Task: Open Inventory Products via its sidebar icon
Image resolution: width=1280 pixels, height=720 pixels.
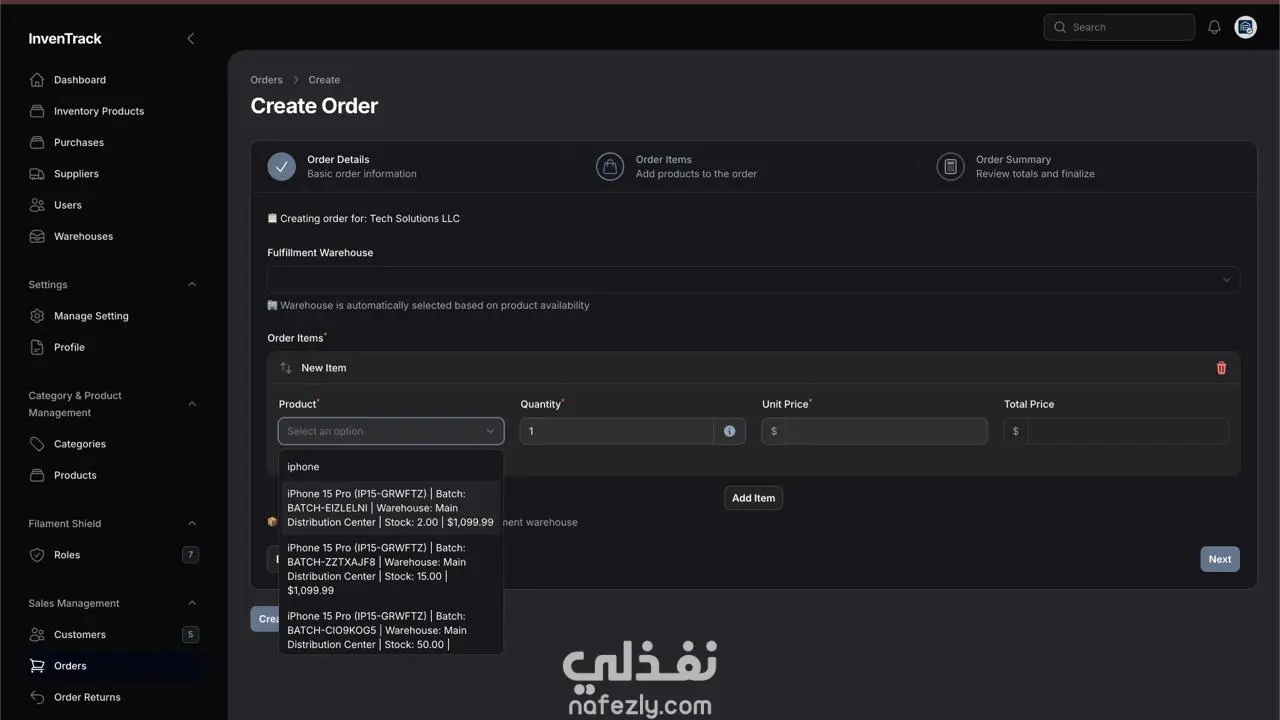Action: 37,111
